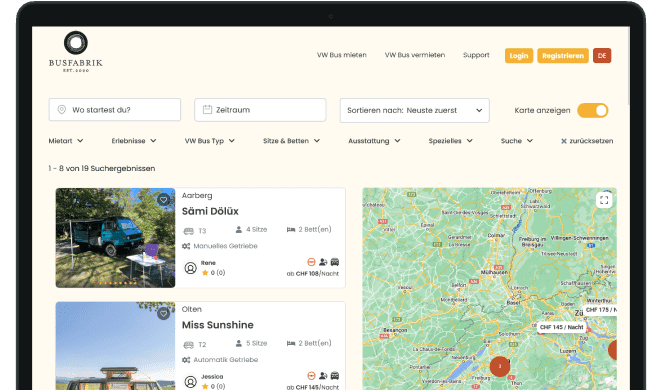Viewport: 662px width, 390px height.
Task: Click 'Olten' location text
Action: tap(192, 309)
